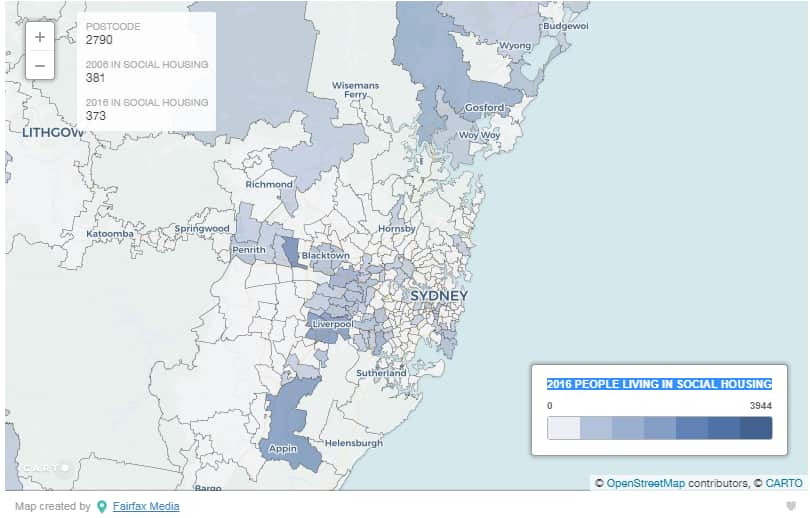This screenshot has height=518, width=810.
Task: Open the Fairfax Media link
Action: tap(145, 506)
